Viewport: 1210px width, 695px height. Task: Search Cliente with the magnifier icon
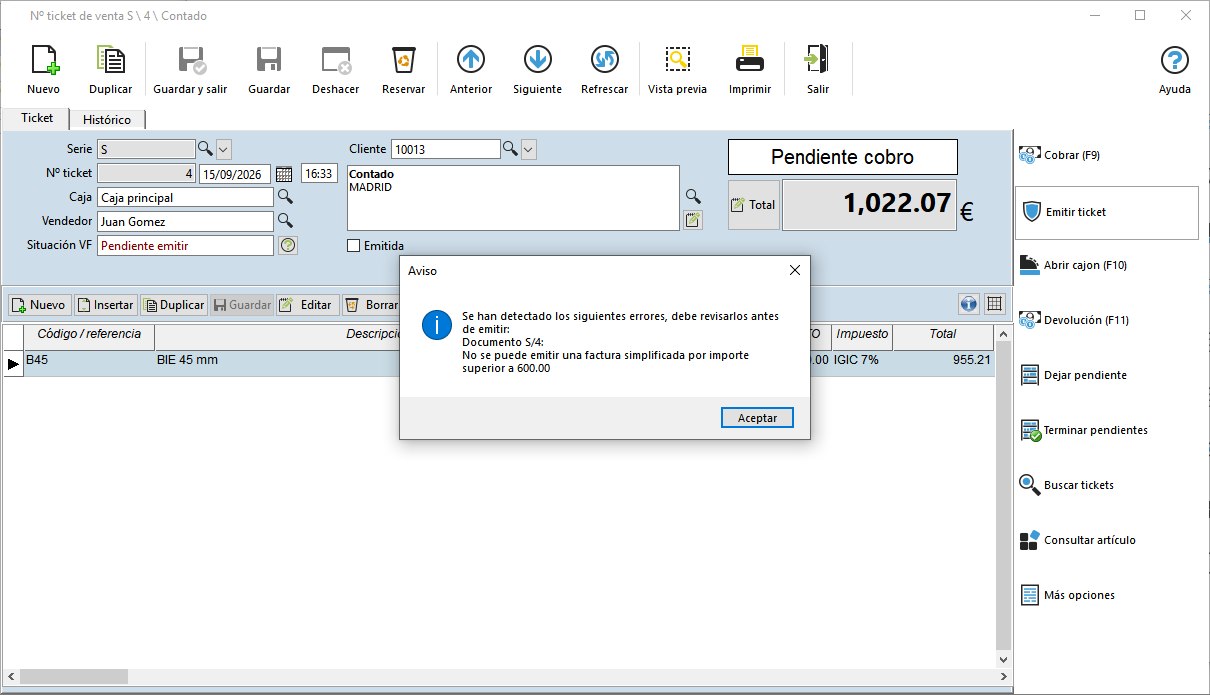[510, 149]
